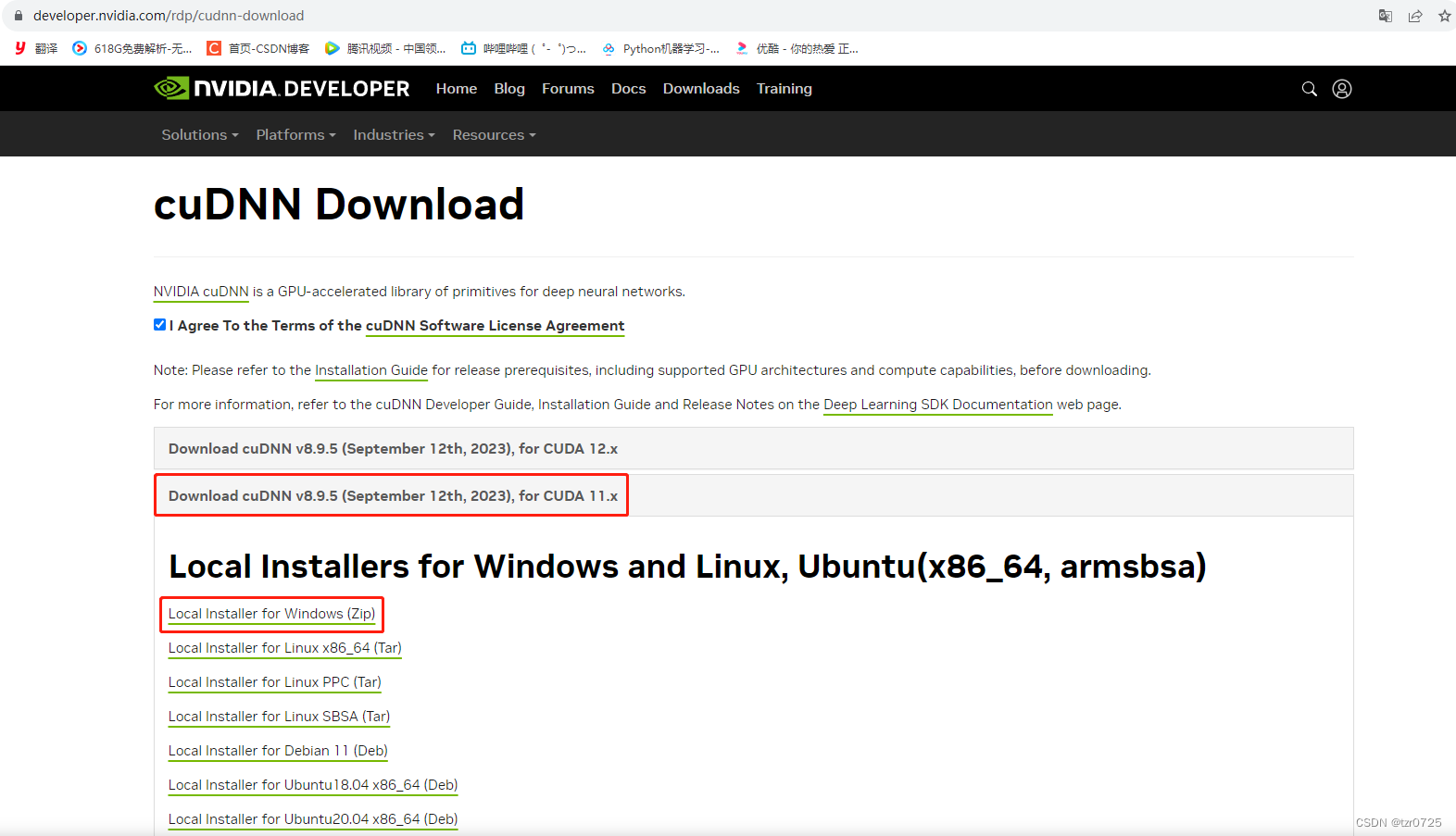The height and width of the screenshot is (836, 1456).
Task: Expand the cuDNN v8.9.5 for CUDA 12.x section
Action: coord(753,448)
